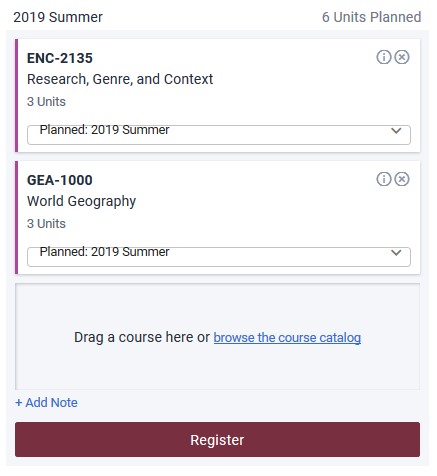This screenshot has width=437, height=476.
Task: Follow the browse the course catalog link
Action: pyautogui.click(x=287, y=338)
